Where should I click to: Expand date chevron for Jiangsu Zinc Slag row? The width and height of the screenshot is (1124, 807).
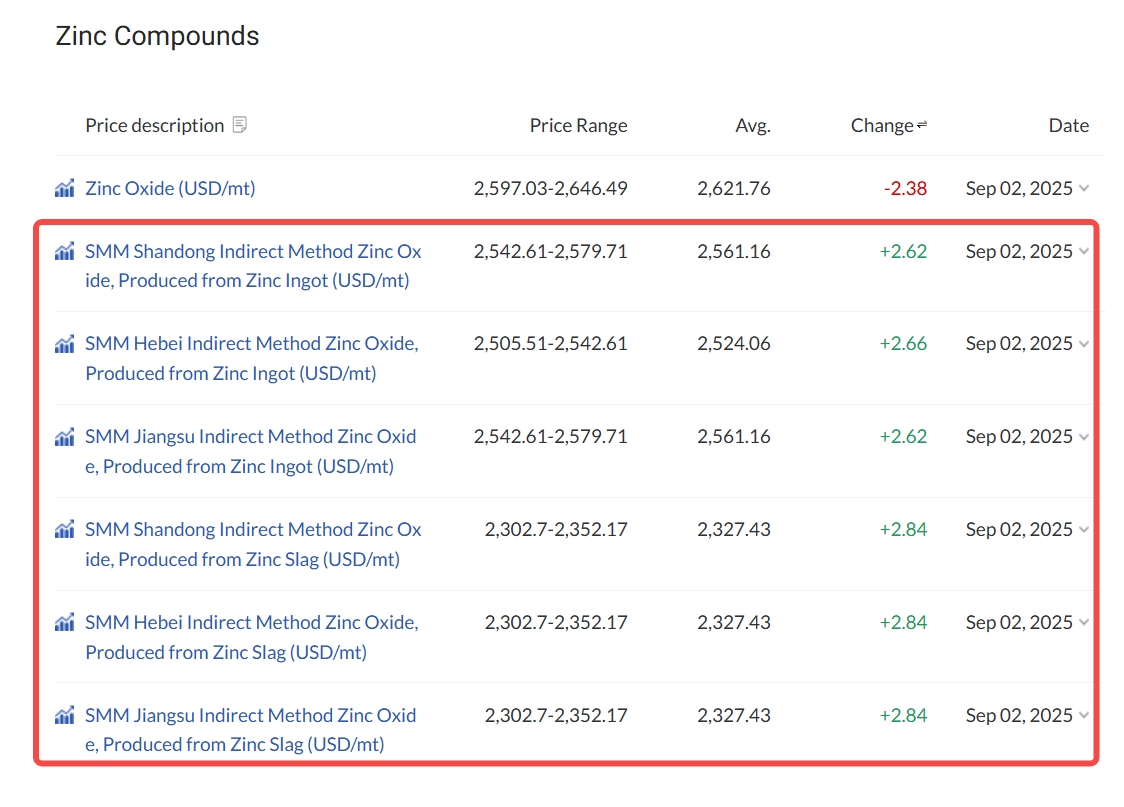coord(1084,715)
